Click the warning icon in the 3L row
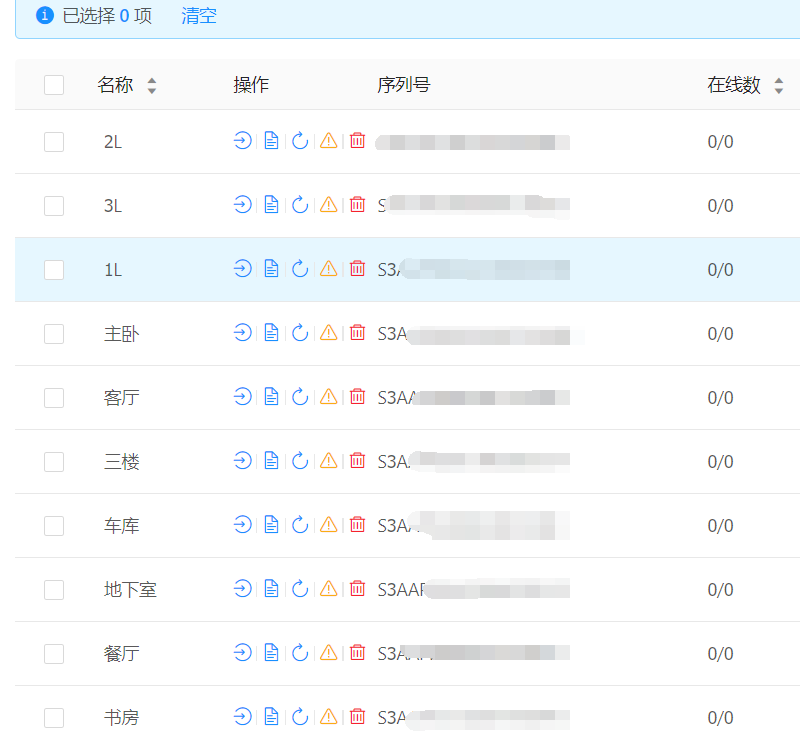Viewport: 800px width, 740px height. [x=329, y=205]
